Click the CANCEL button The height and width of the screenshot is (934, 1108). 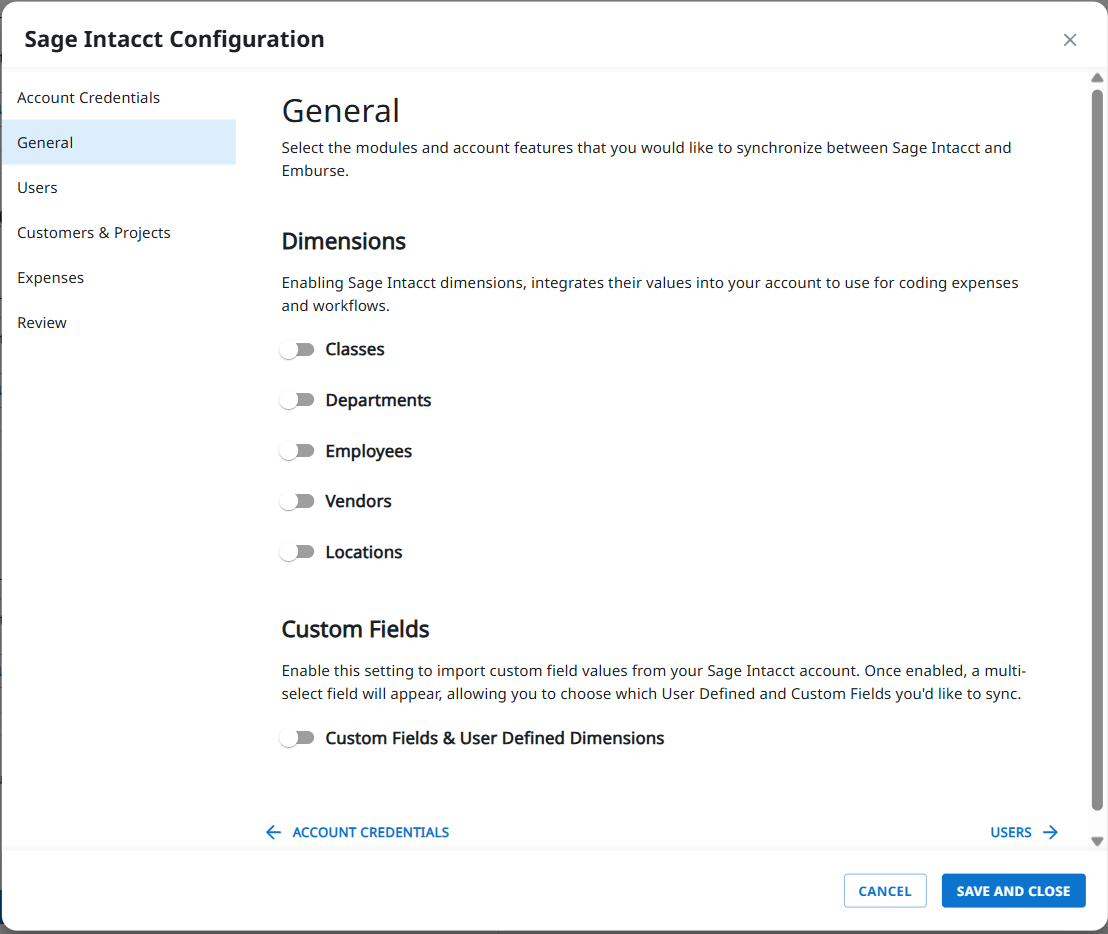click(x=884, y=890)
